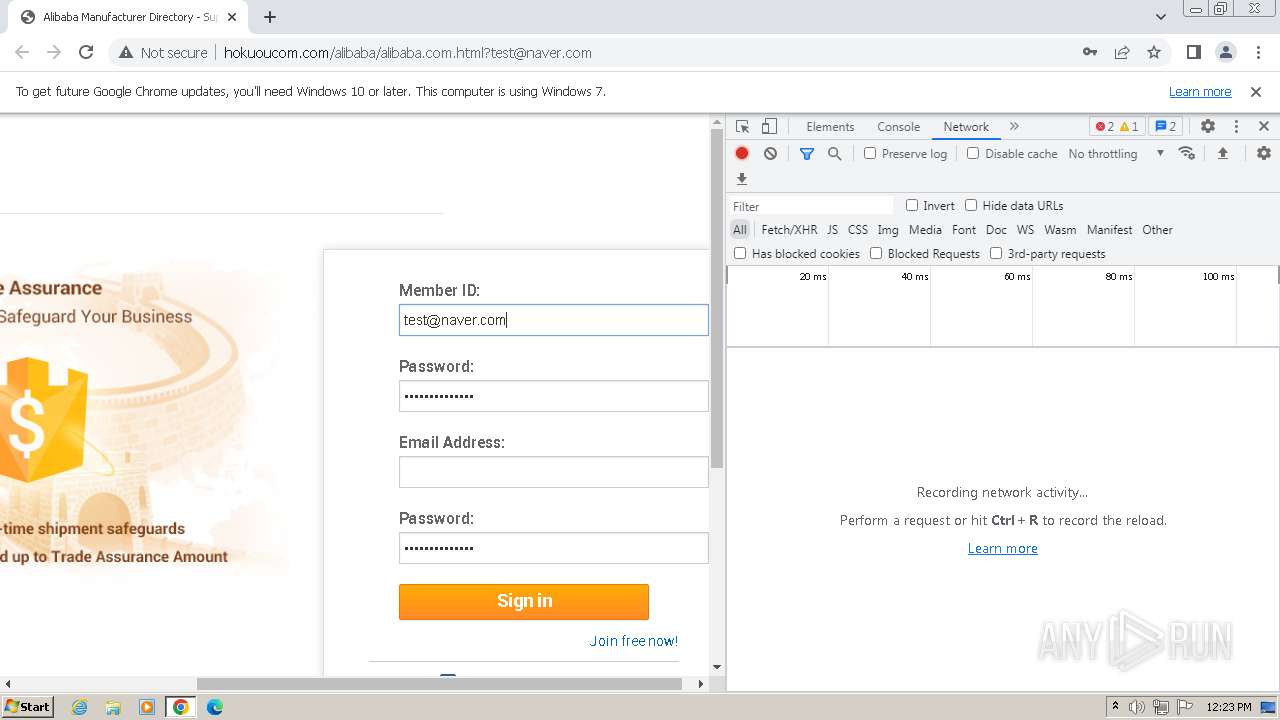
Task: Open the DevTools customize menu
Action: point(1236,126)
